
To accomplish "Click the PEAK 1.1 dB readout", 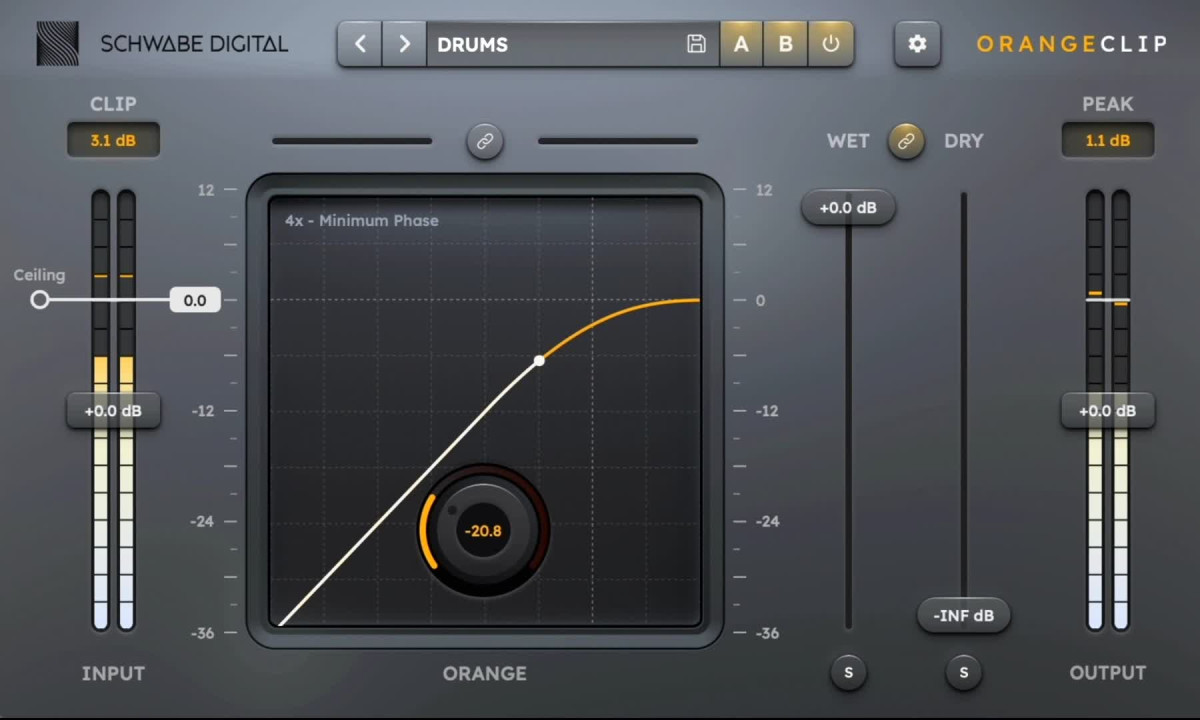I will click(1108, 140).
